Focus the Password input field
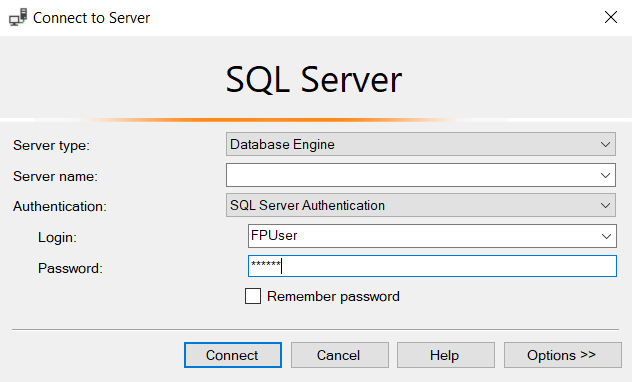632x382 pixels. click(432, 266)
